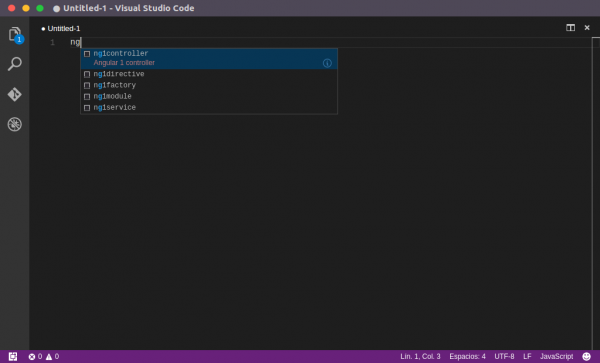The image size is (600, 363).
Task: Click the snippet icon beside ng1service
Action: click(x=87, y=108)
